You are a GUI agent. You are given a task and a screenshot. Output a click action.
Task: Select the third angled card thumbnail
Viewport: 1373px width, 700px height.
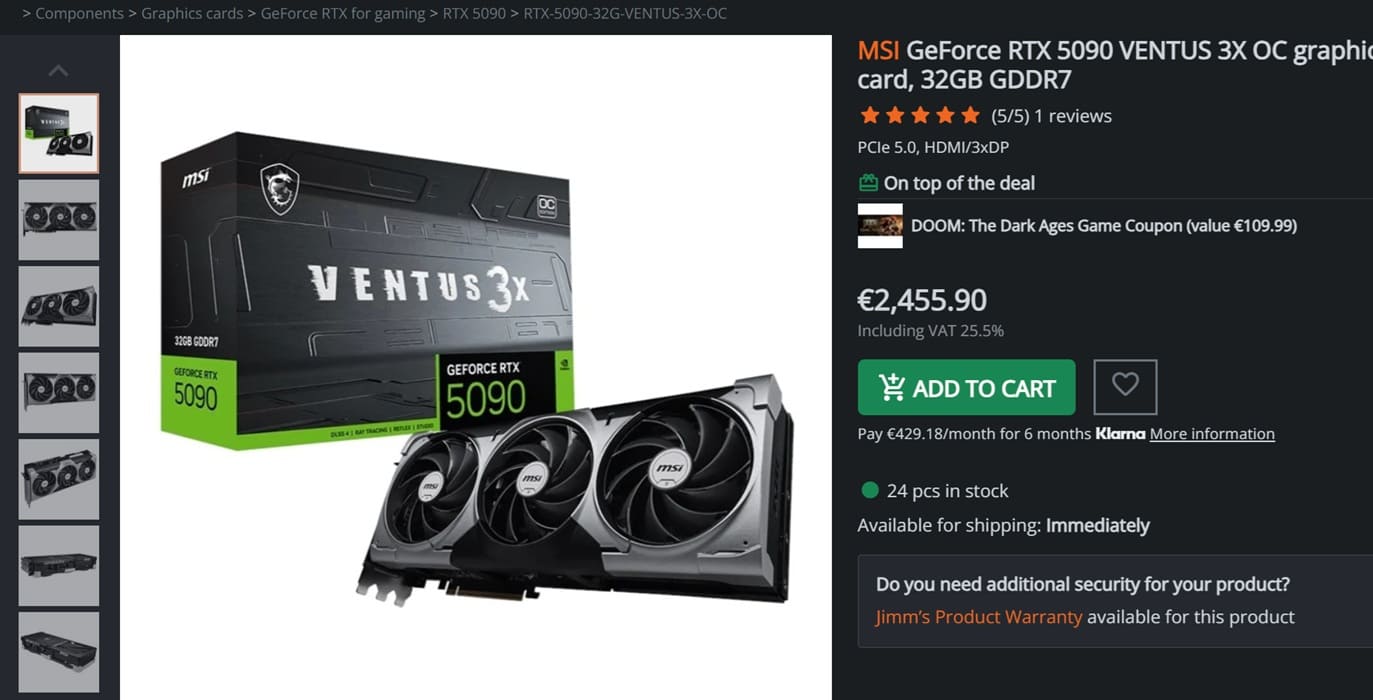click(59, 306)
